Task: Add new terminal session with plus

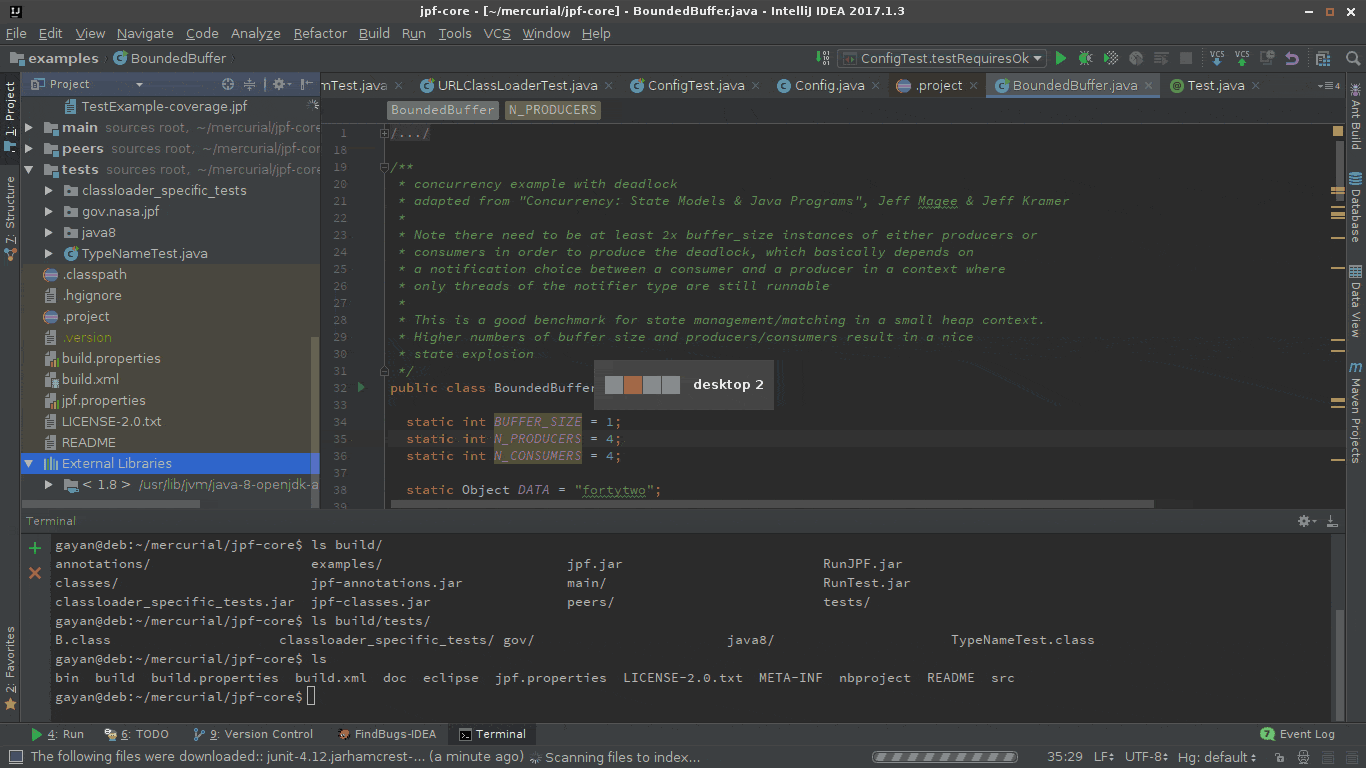Action: coord(35,548)
